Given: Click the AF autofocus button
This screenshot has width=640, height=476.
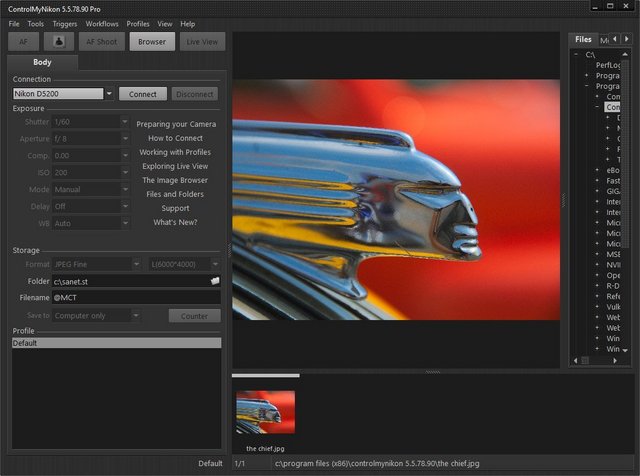Looking at the screenshot, I should 23,42.
